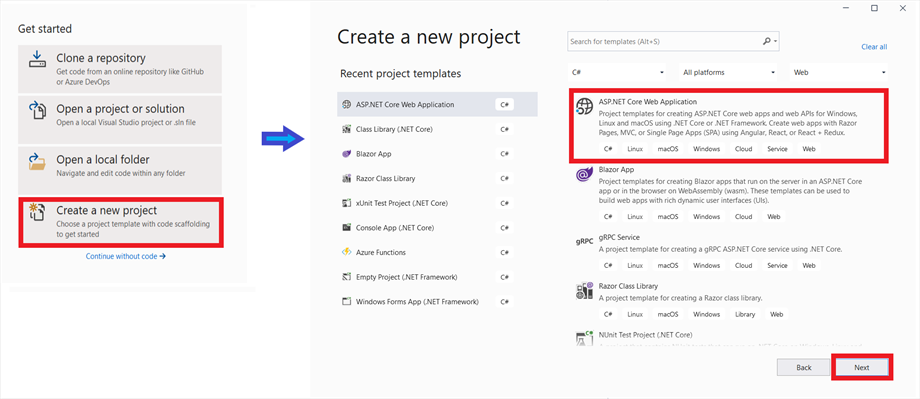Expand the search options arrow beside magnifier

coord(776,42)
